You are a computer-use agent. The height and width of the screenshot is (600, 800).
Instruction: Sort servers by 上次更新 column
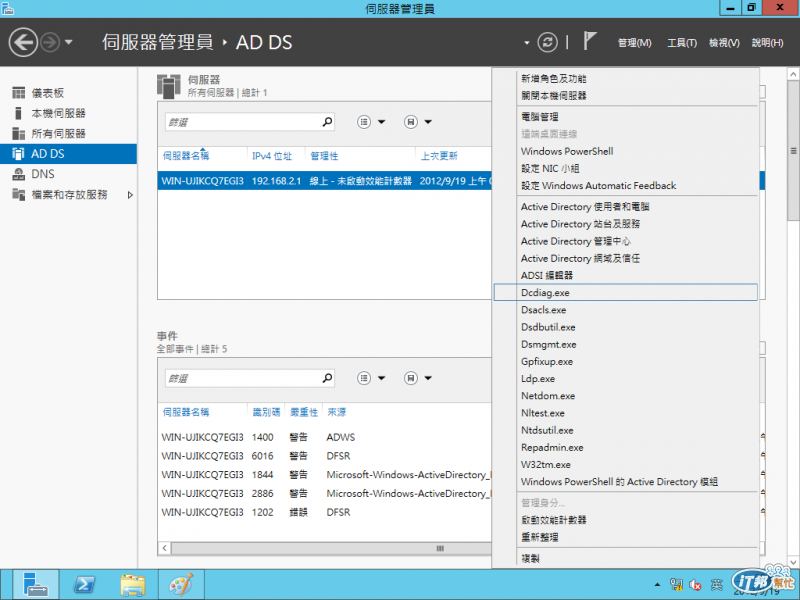tap(439, 156)
